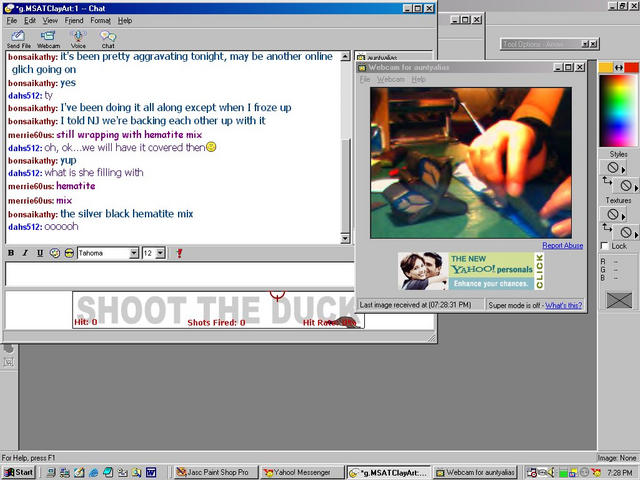Open the Tahoma font dropdown
Viewport: 640px width, 480px height.
[x=134, y=253]
